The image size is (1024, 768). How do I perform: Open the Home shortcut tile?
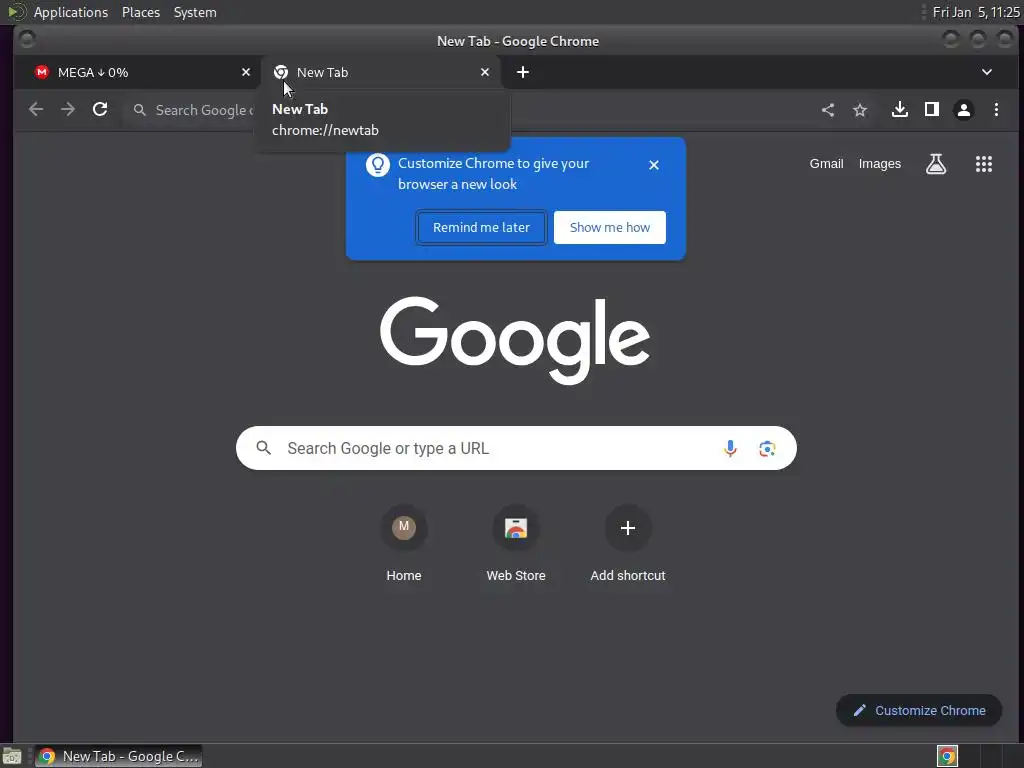(x=404, y=545)
